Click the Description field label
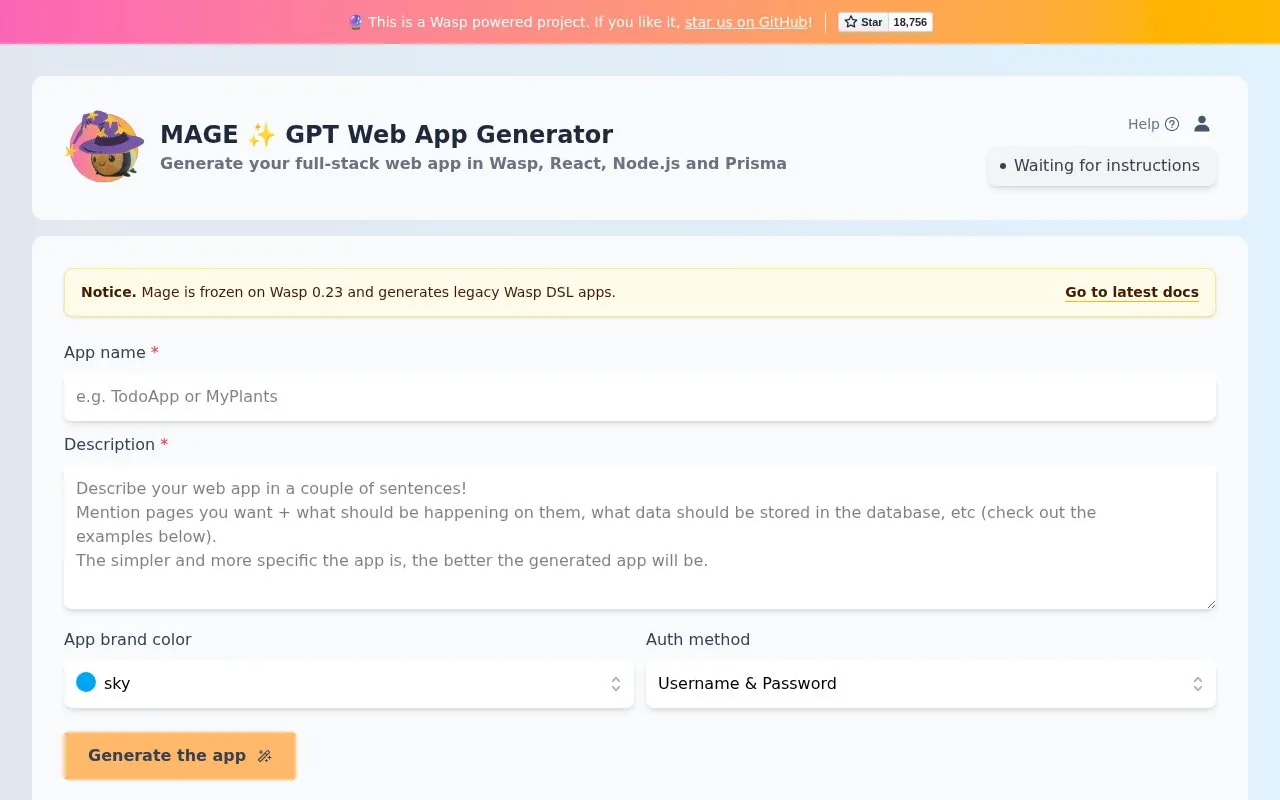 click(116, 444)
